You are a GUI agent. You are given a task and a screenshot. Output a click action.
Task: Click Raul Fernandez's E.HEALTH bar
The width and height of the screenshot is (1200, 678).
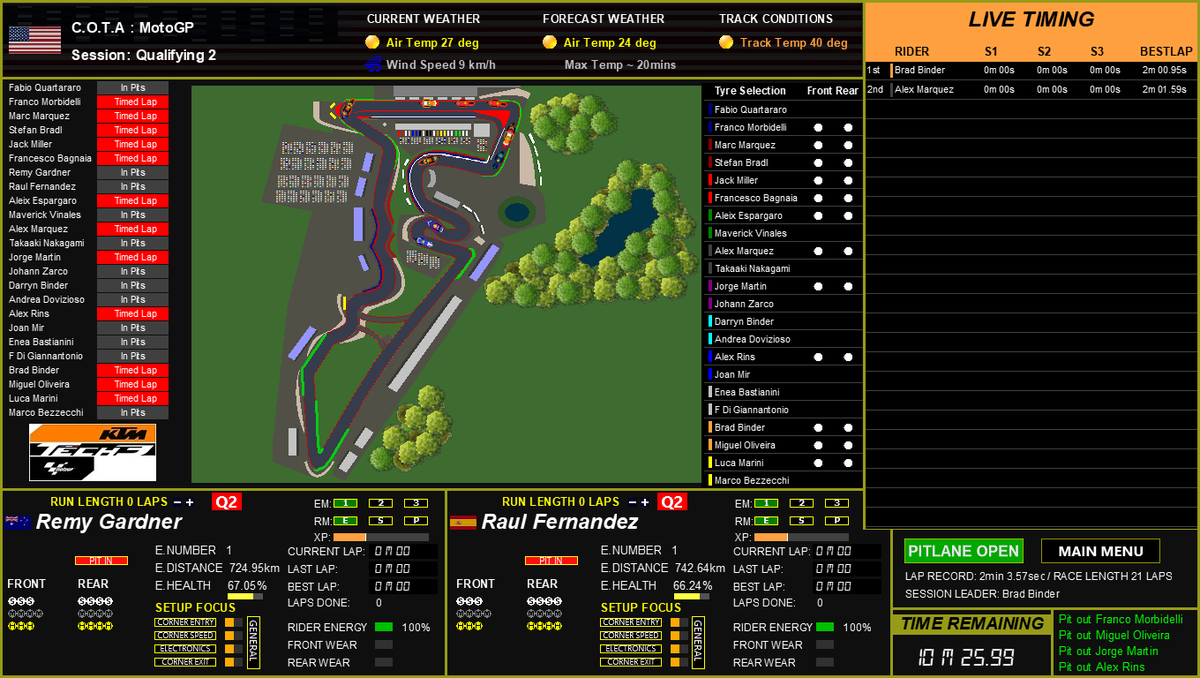point(691,596)
